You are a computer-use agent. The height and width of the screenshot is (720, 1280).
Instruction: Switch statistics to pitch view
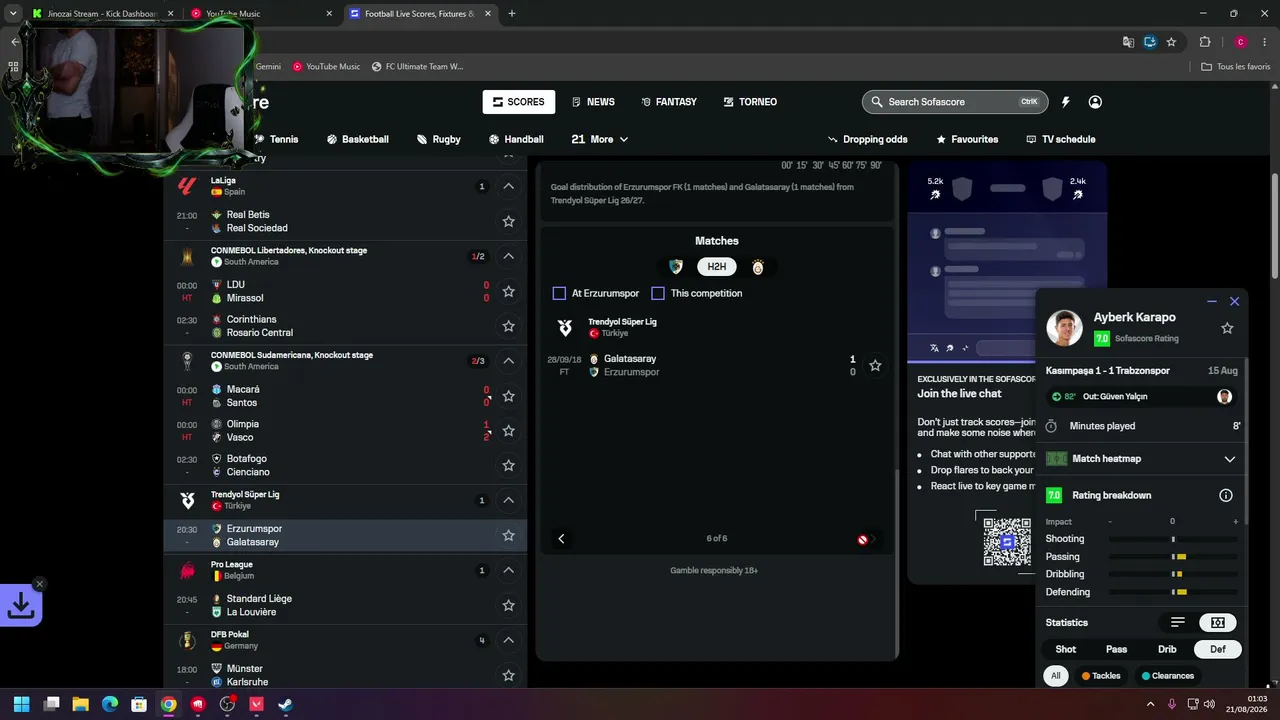point(1218,622)
